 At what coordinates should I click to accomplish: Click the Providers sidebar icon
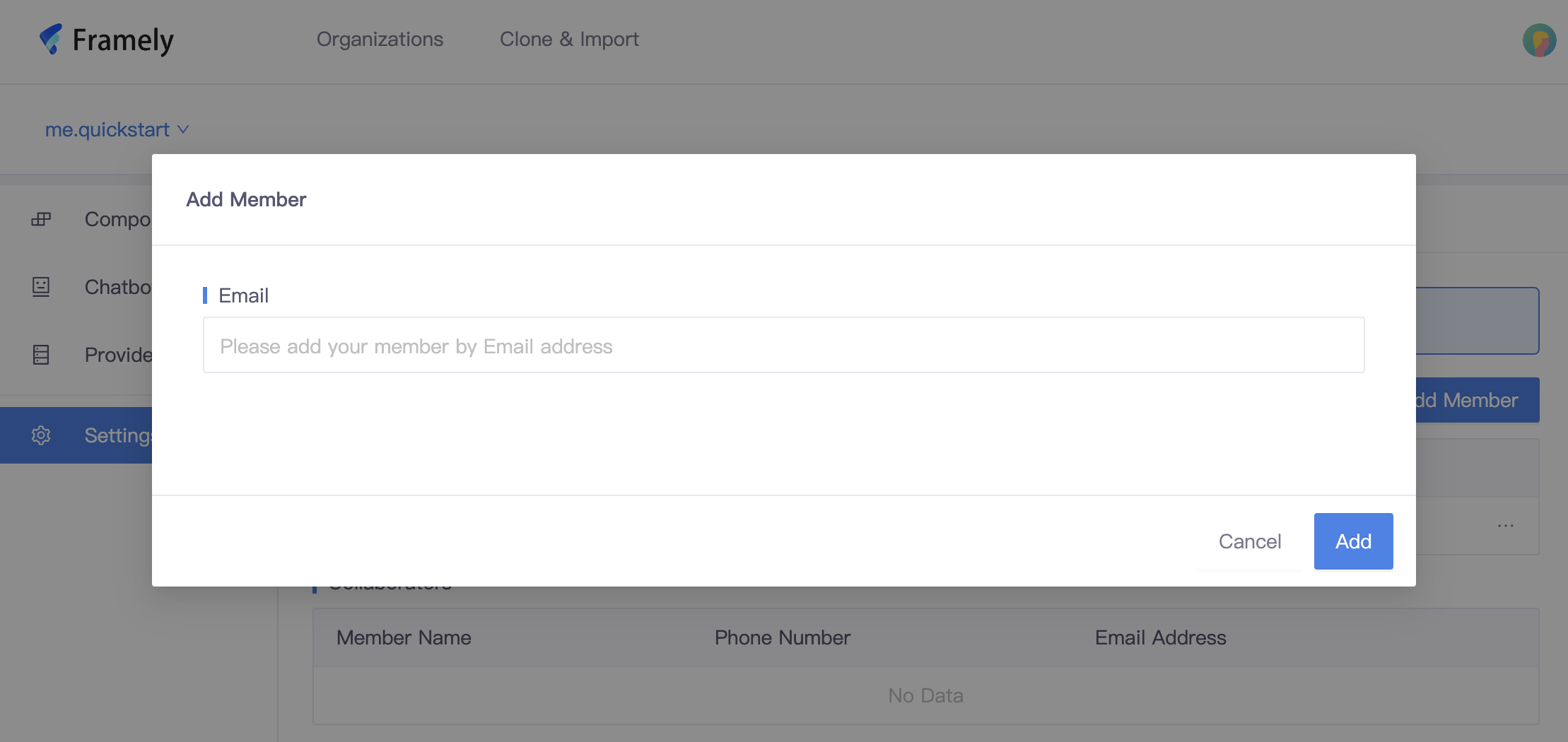[x=41, y=355]
